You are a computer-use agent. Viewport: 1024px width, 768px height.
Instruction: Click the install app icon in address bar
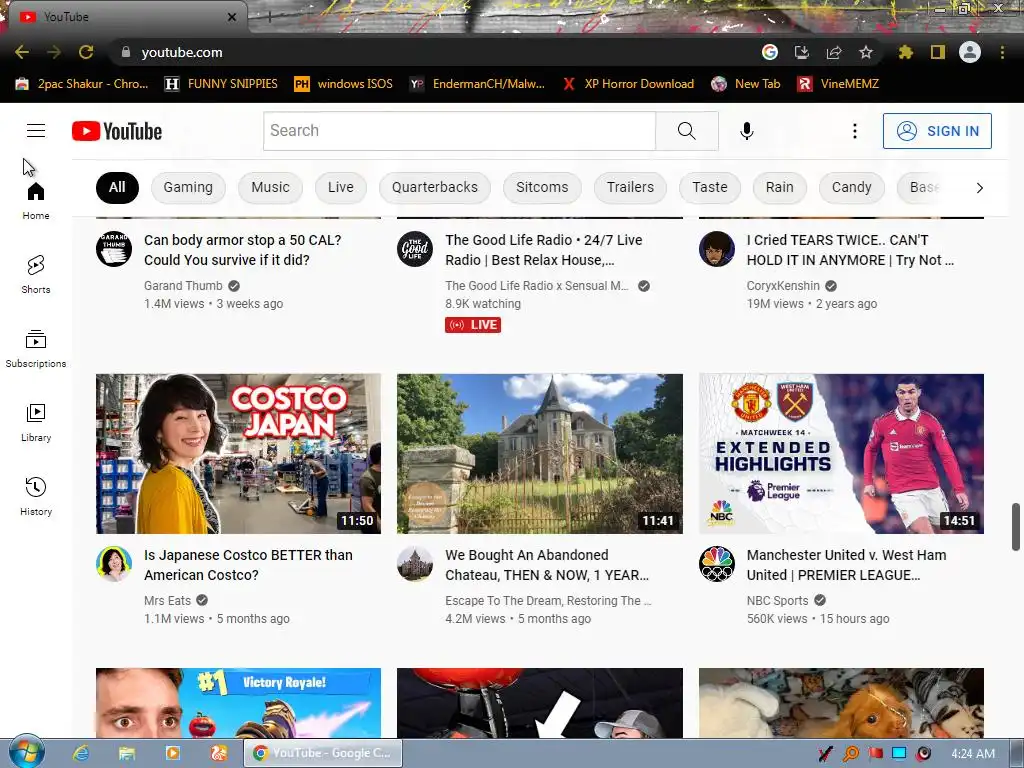(801, 52)
